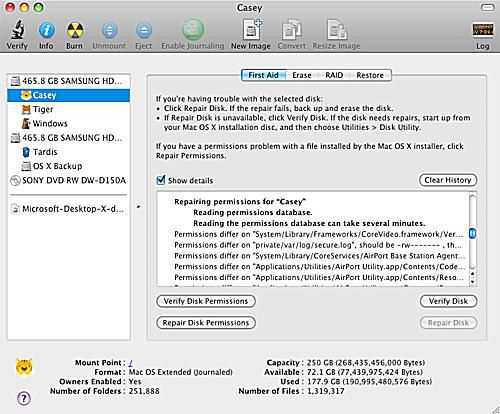500x414 pixels.
Task: Click the Used value 177.9 GB
Action: [369, 382]
